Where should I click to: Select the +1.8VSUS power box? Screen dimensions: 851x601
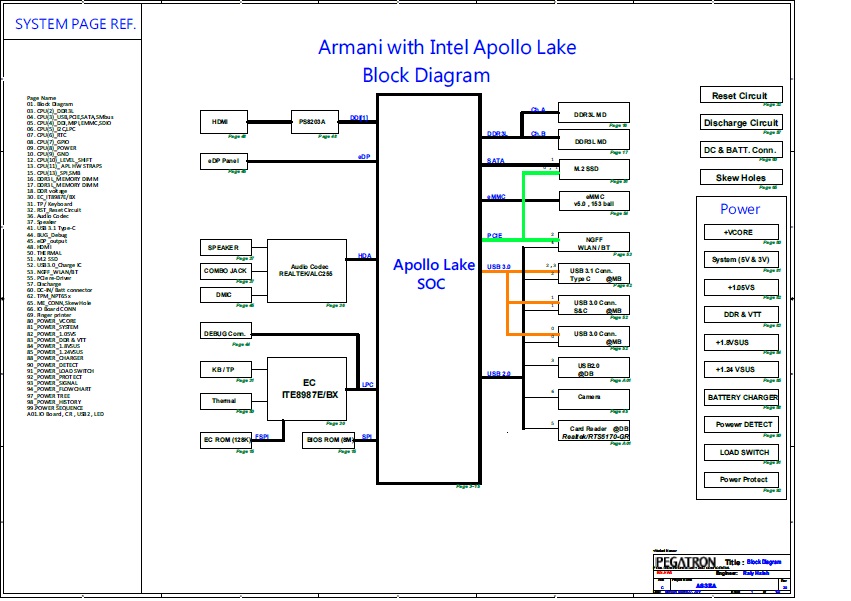click(741, 342)
